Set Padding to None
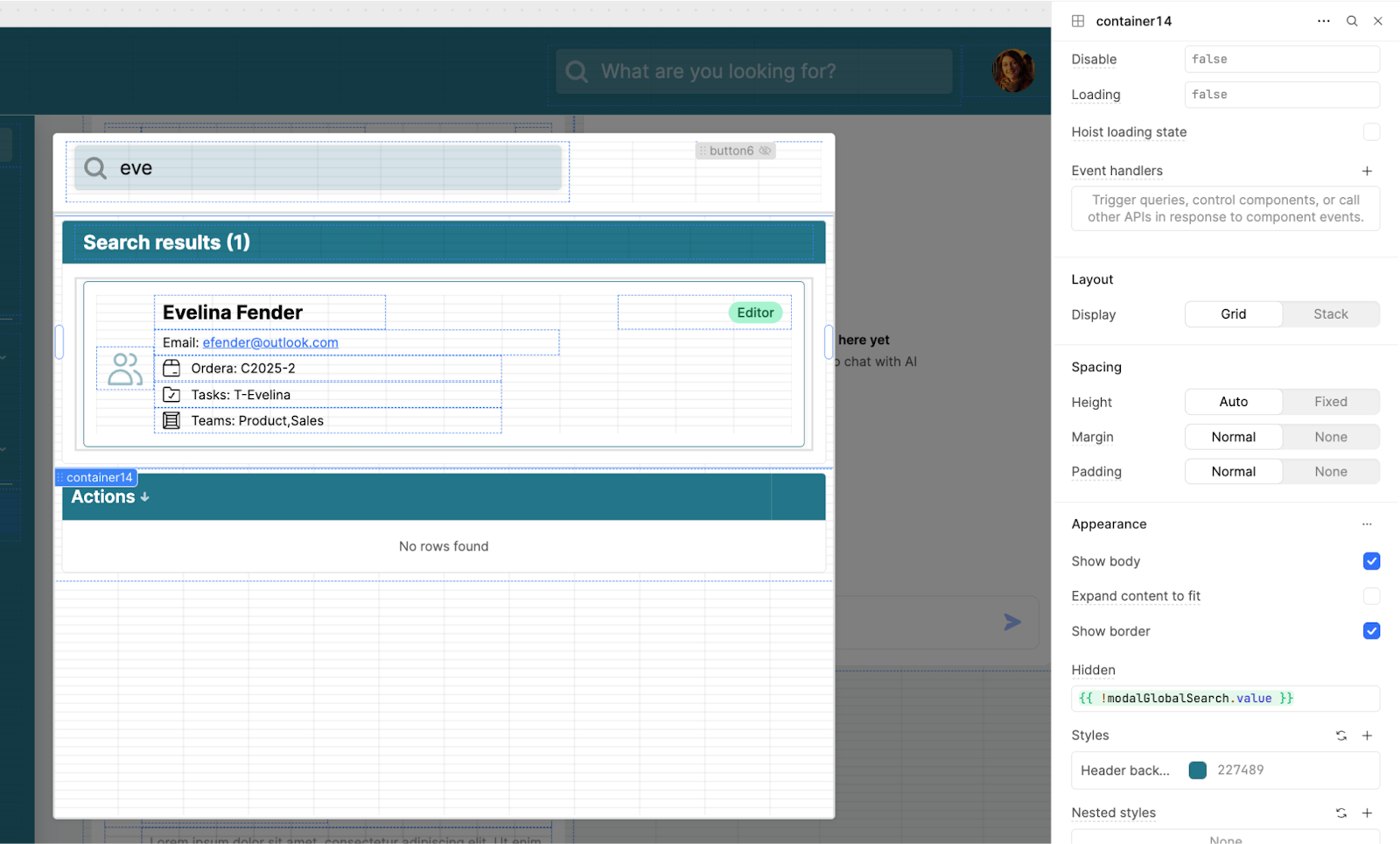 1330,472
